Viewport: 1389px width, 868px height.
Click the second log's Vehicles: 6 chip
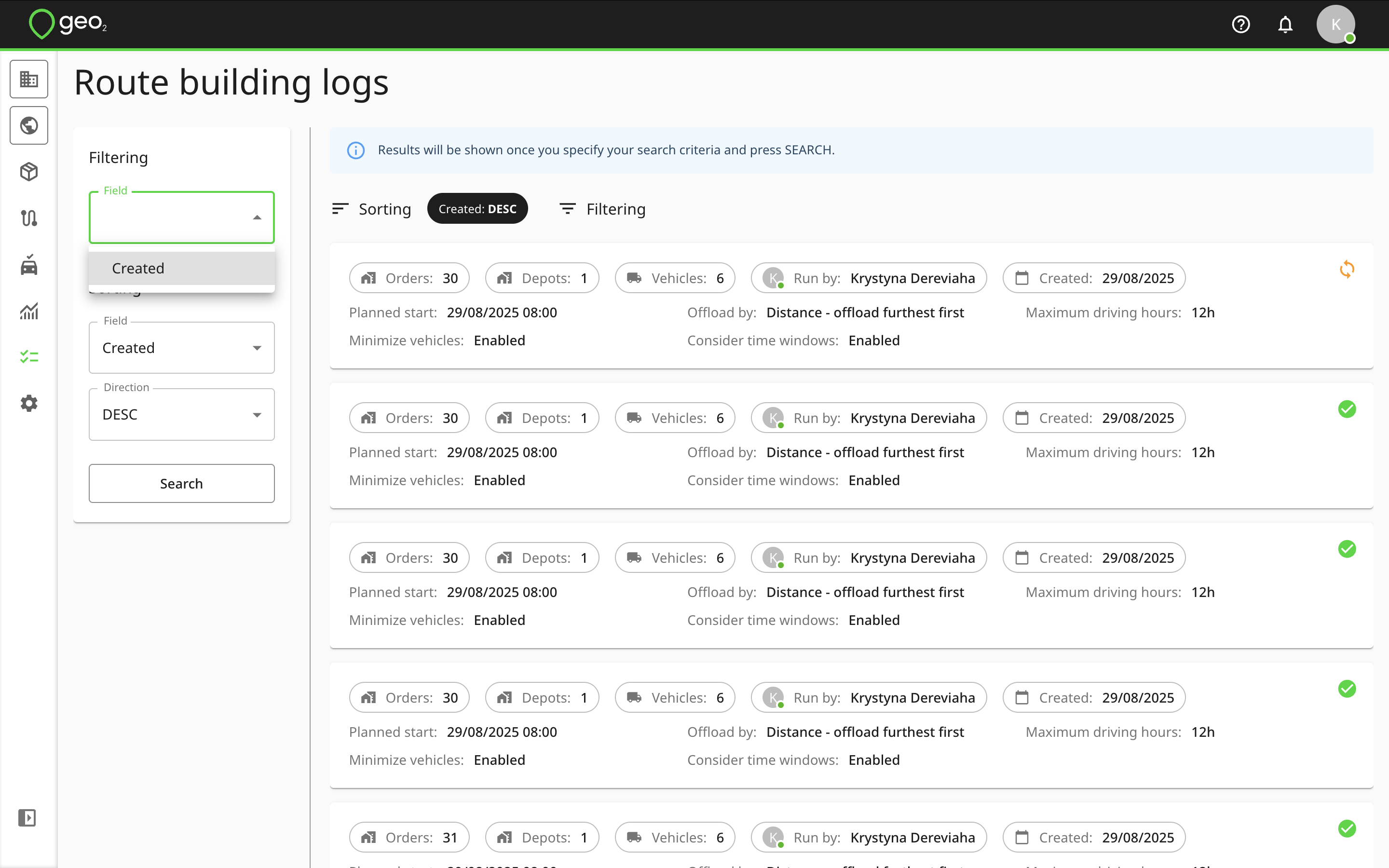(x=675, y=418)
